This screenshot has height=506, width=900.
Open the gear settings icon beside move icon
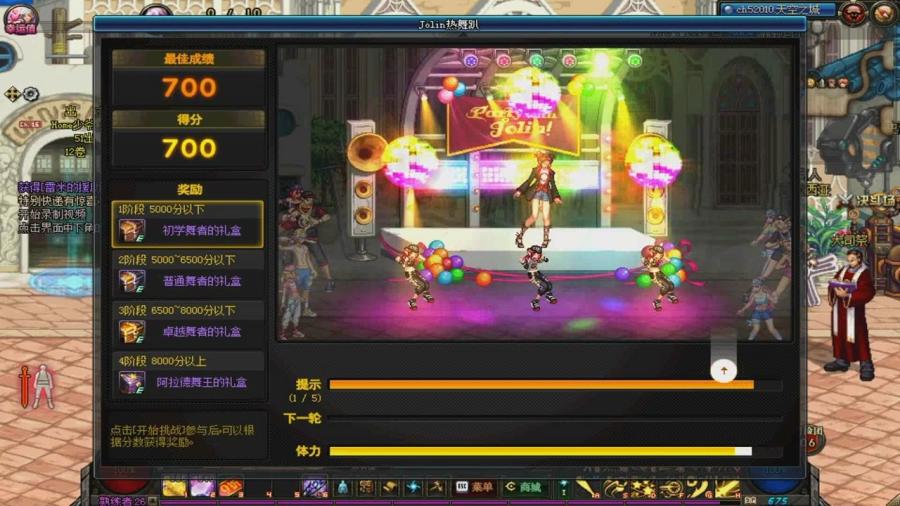pyautogui.click(x=30, y=94)
